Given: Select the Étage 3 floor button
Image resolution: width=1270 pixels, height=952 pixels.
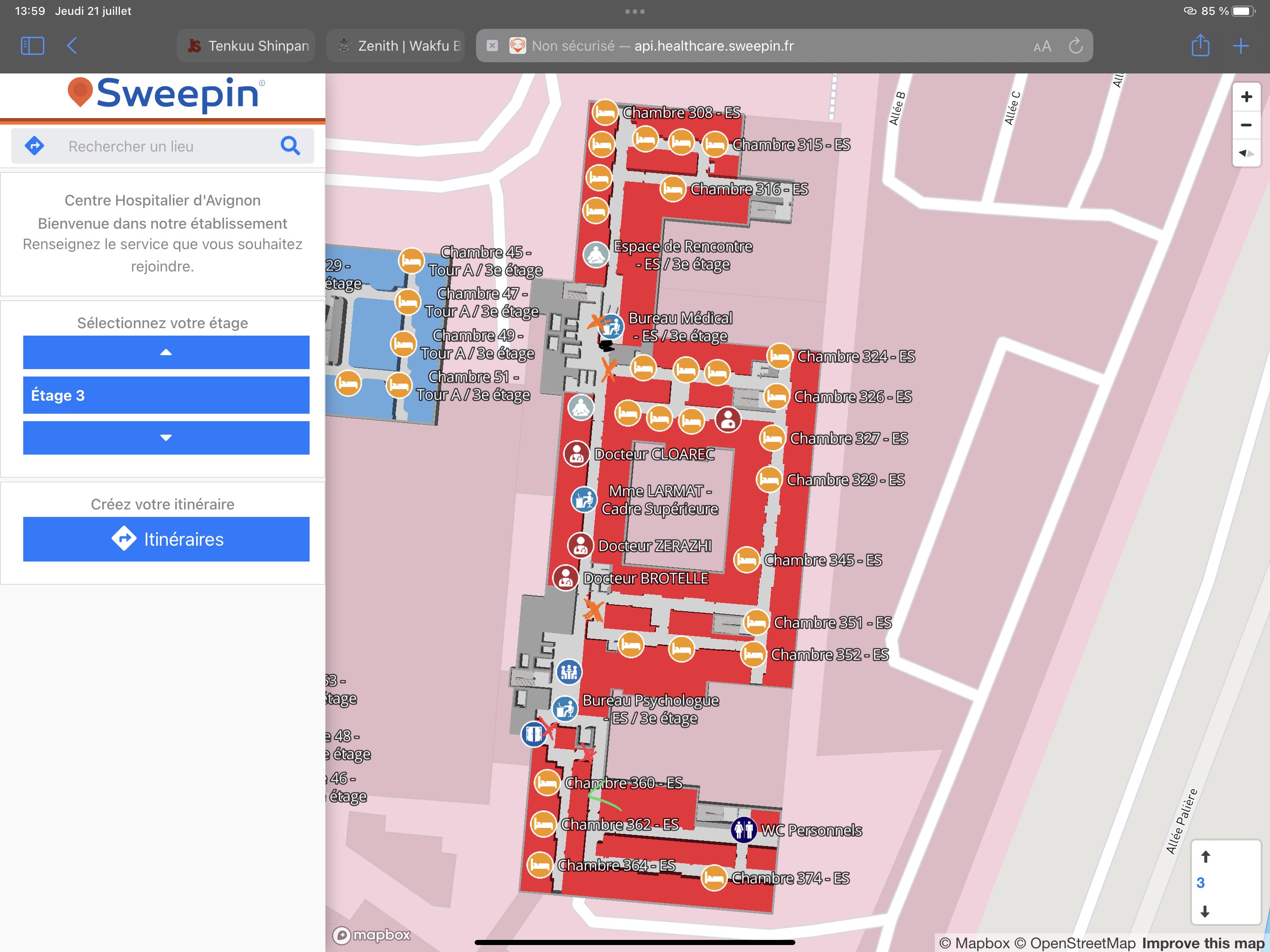Looking at the screenshot, I should click(166, 395).
